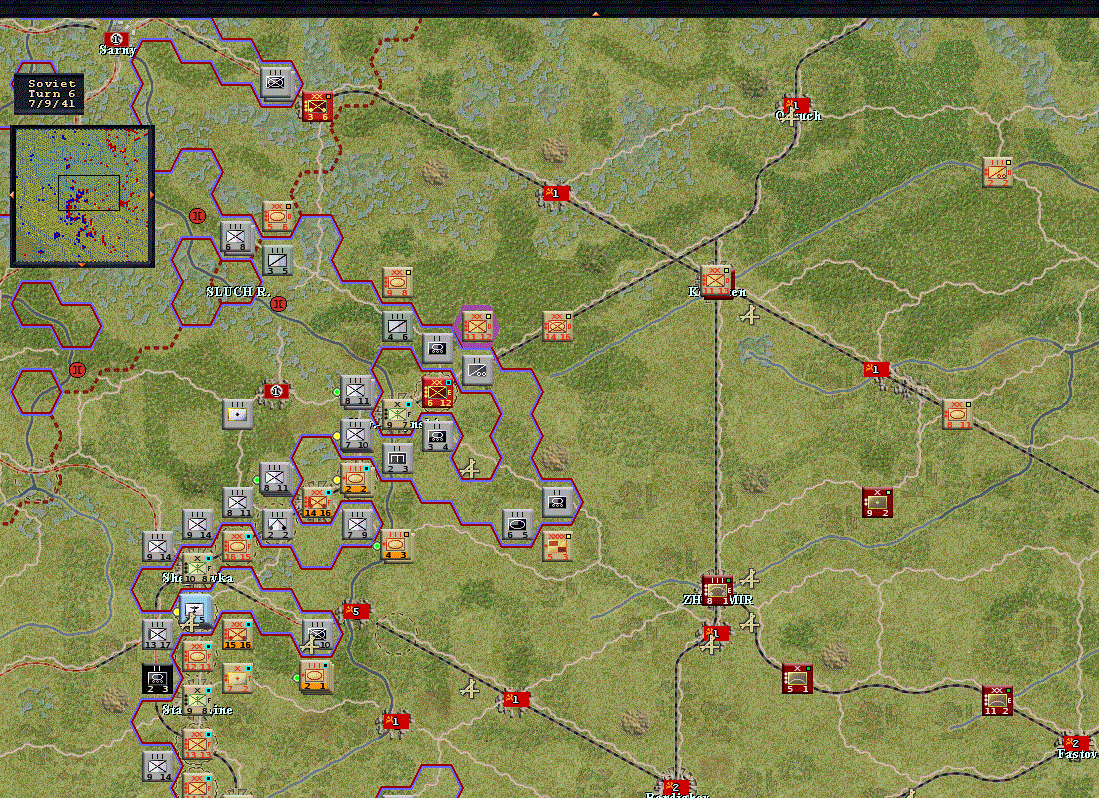Click airfield icon inside outlined hex pocket

pyautogui.click(x=471, y=468)
